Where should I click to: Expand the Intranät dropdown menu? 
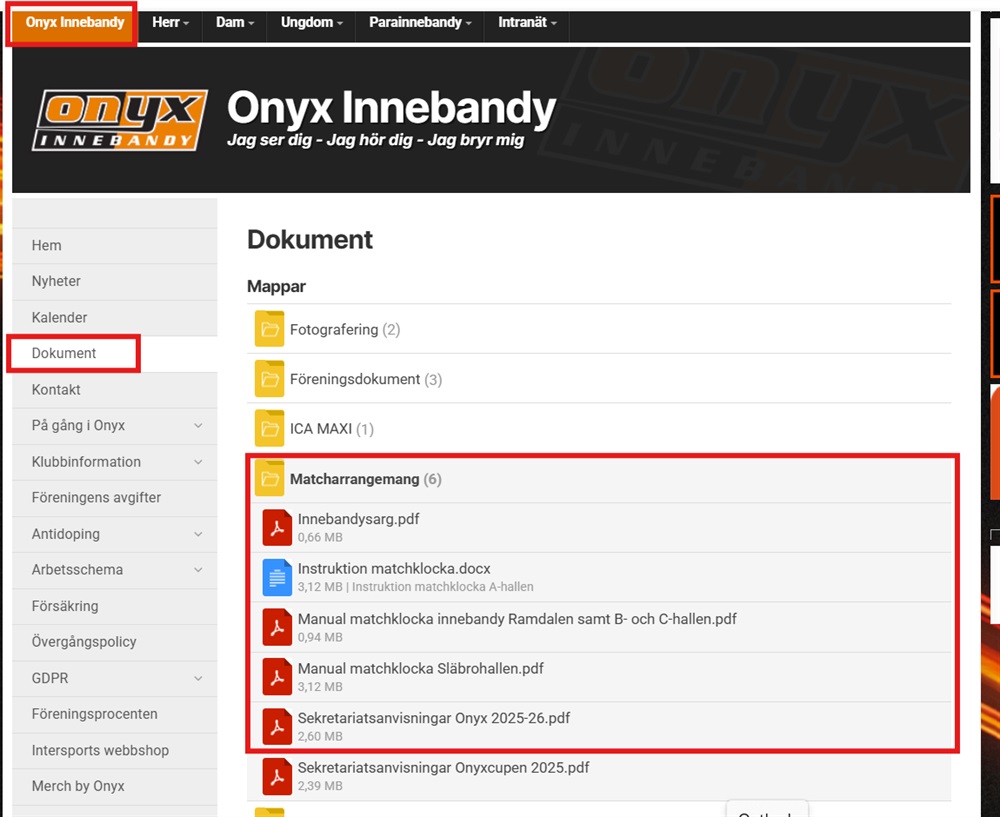tap(527, 22)
